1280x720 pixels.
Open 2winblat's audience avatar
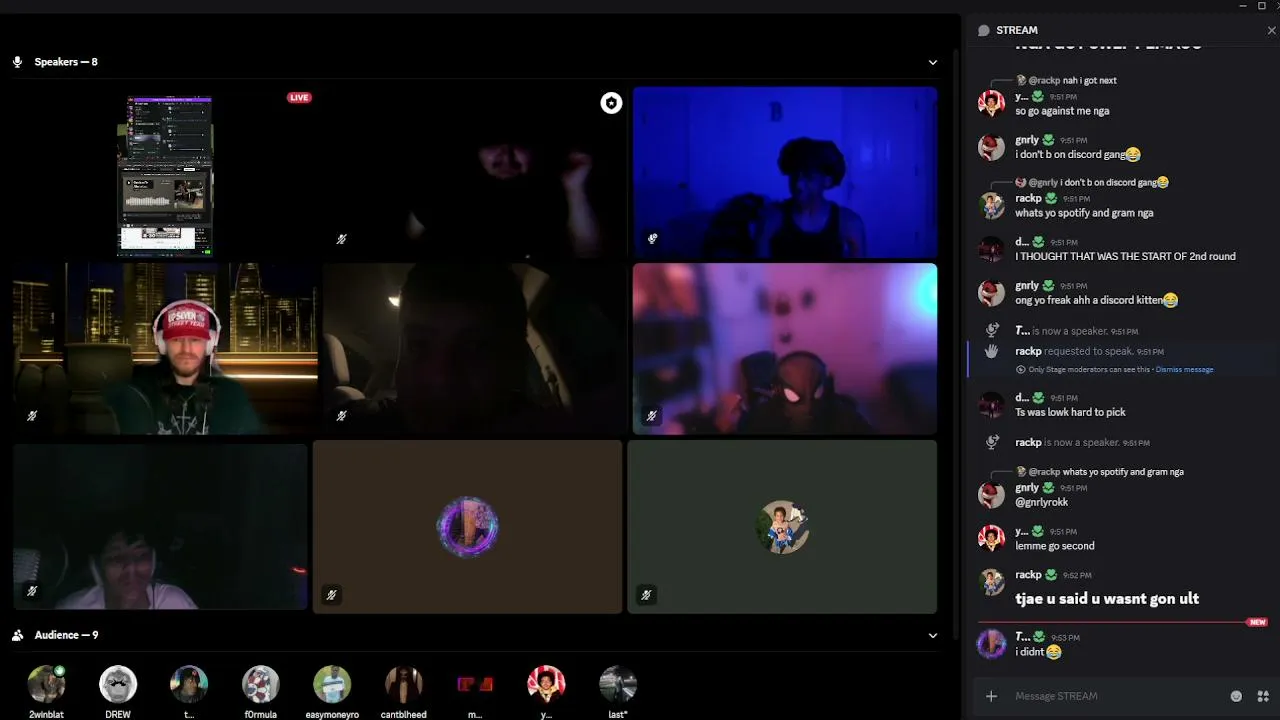point(46,684)
